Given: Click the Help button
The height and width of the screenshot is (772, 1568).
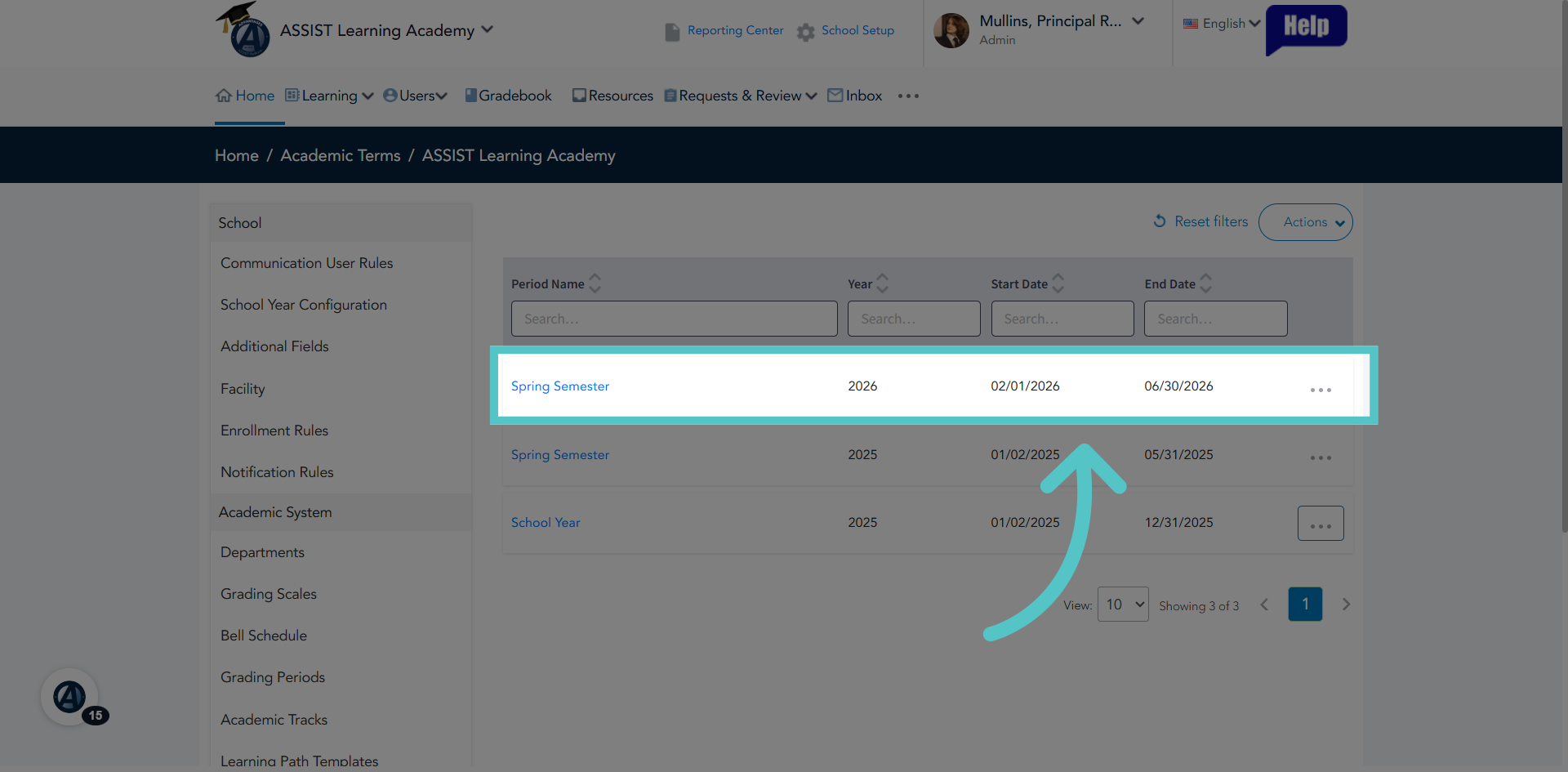Looking at the screenshot, I should point(1306,29).
